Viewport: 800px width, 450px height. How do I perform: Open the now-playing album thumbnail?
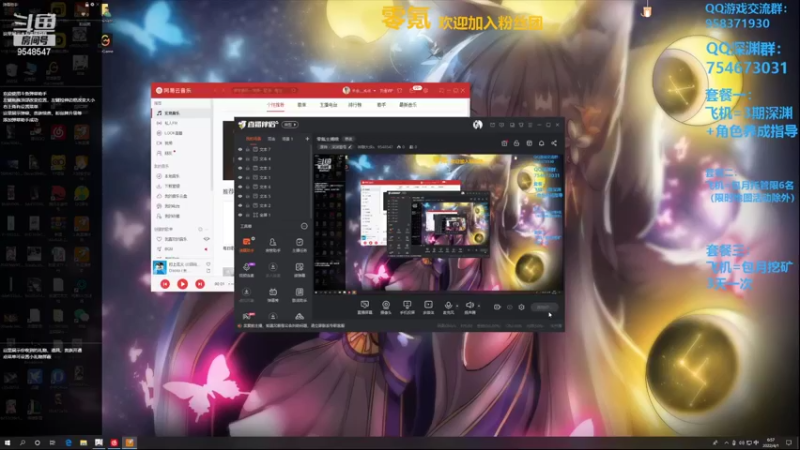pyautogui.click(x=160, y=267)
